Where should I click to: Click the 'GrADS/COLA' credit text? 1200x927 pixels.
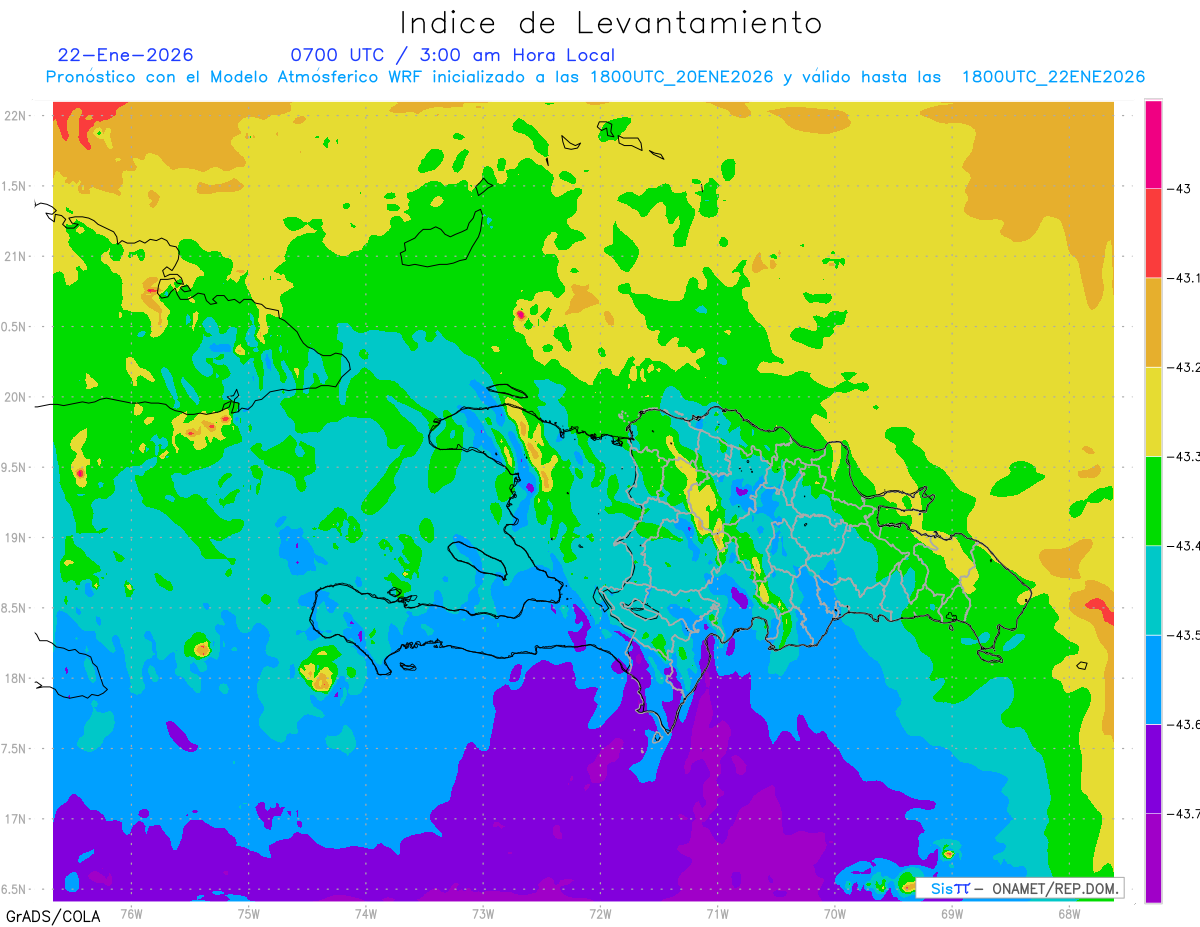pyautogui.click(x=53, y=916)
